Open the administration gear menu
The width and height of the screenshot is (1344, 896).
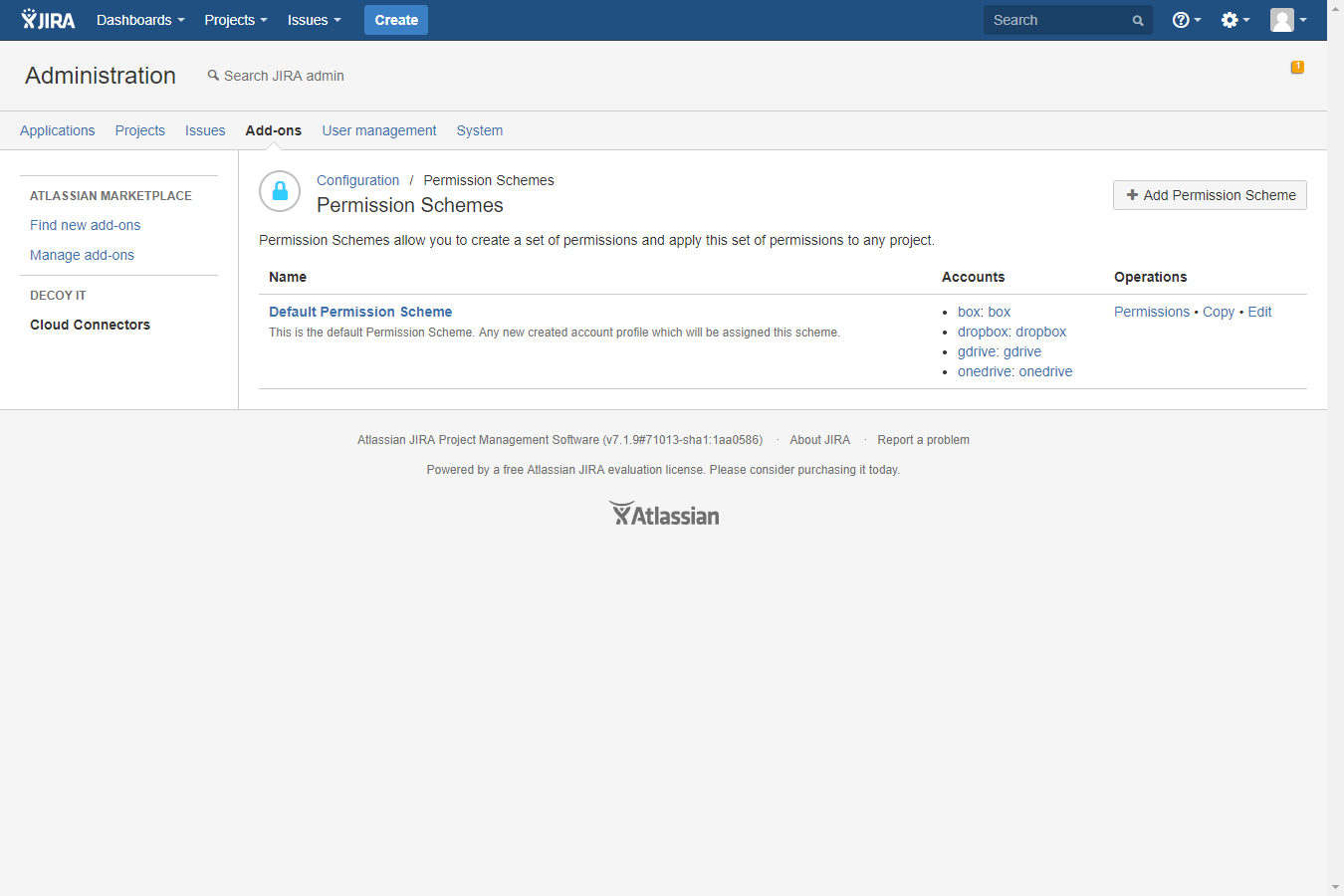pos(1234,20)
